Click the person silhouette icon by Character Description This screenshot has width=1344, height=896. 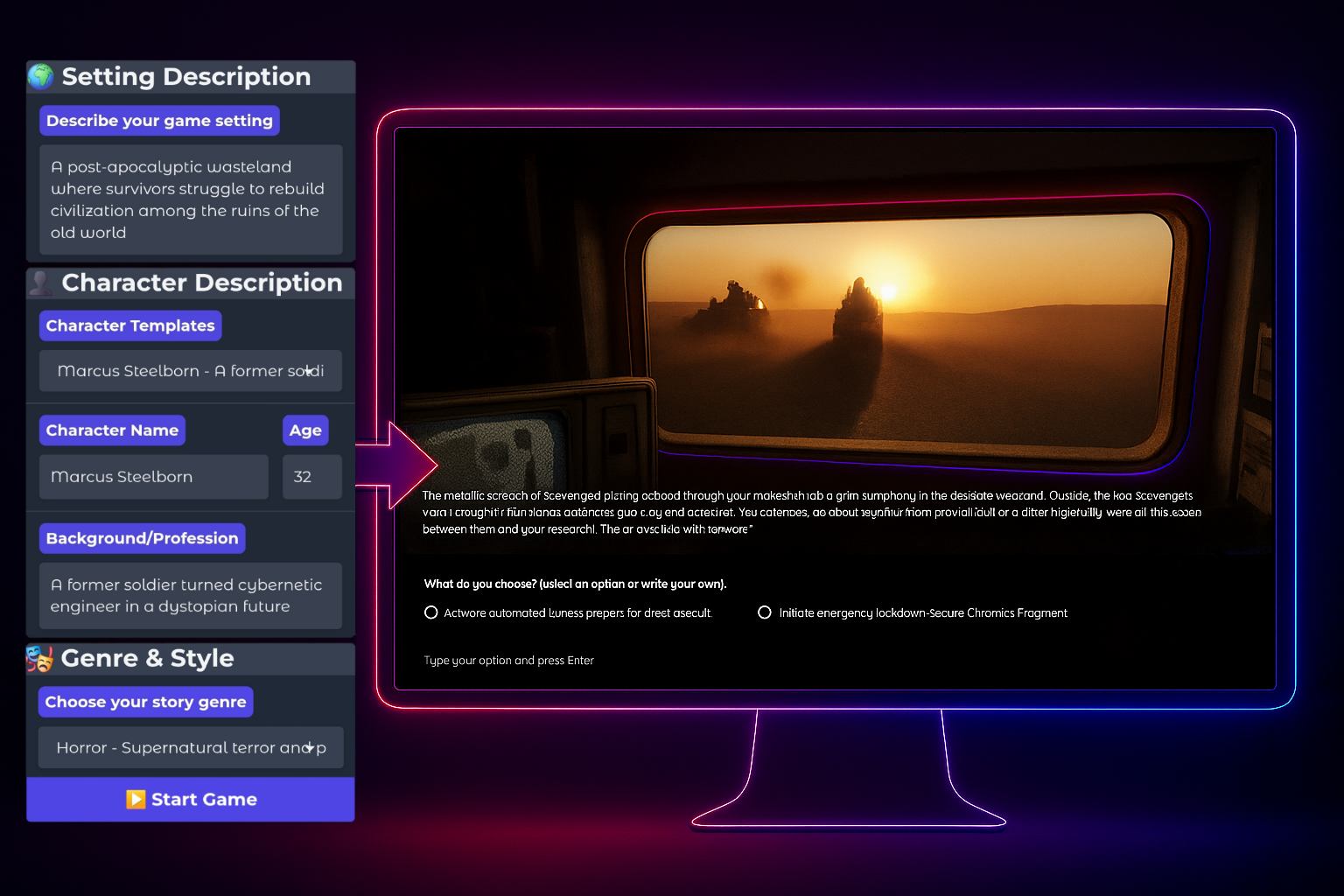click(41, 283)
